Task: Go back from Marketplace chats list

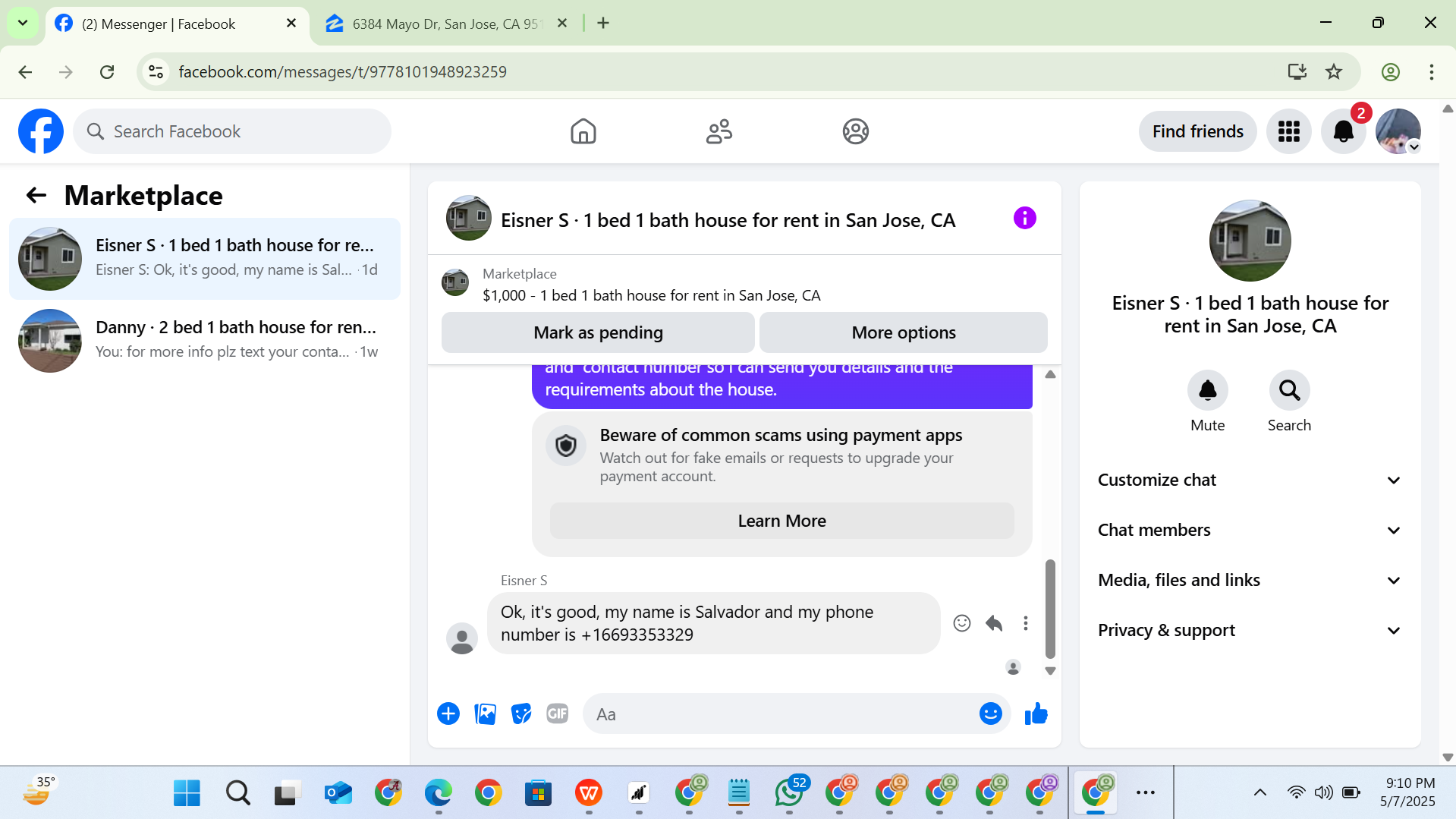Action: coord(36,196)
